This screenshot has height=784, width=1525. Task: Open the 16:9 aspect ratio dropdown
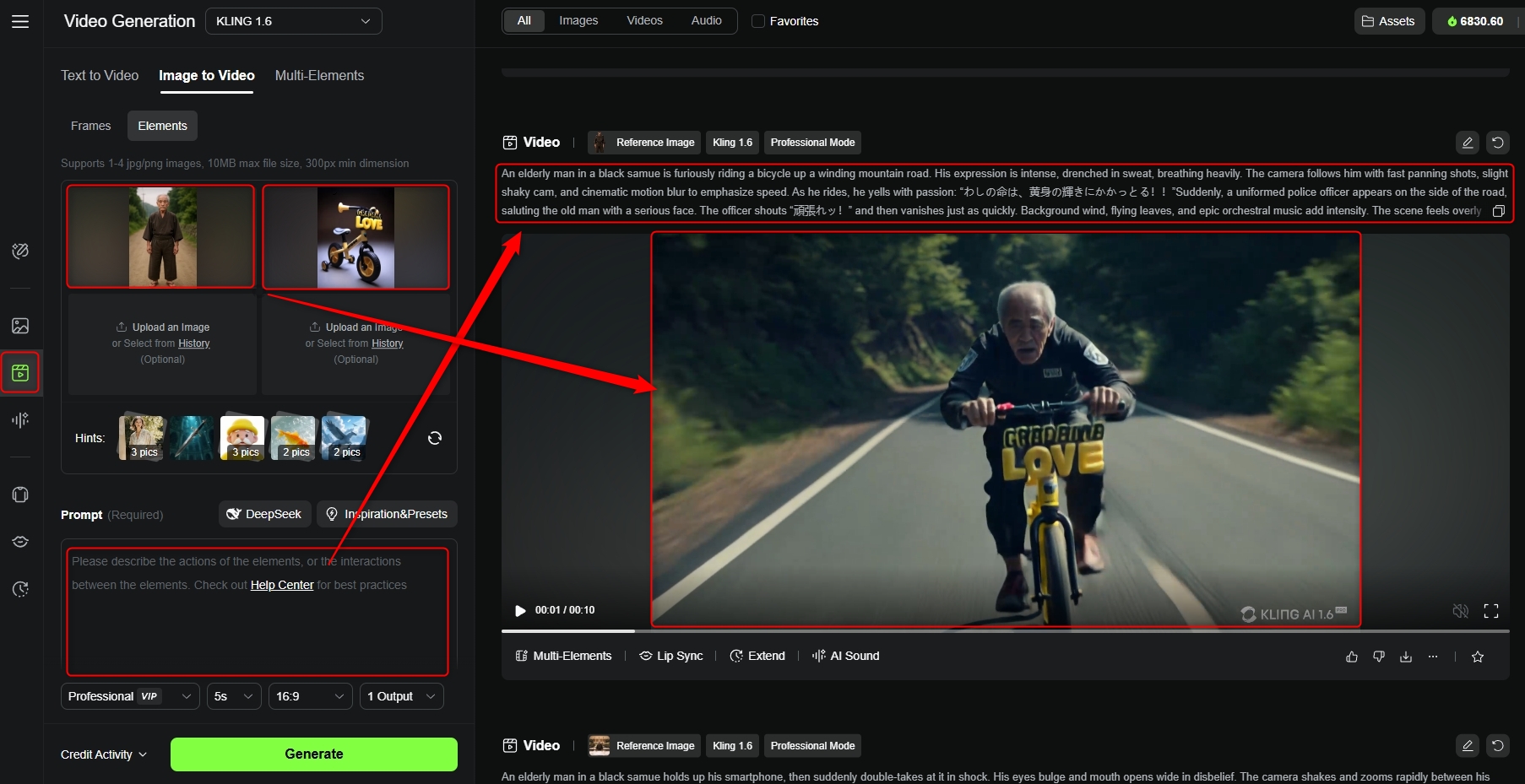310,696
